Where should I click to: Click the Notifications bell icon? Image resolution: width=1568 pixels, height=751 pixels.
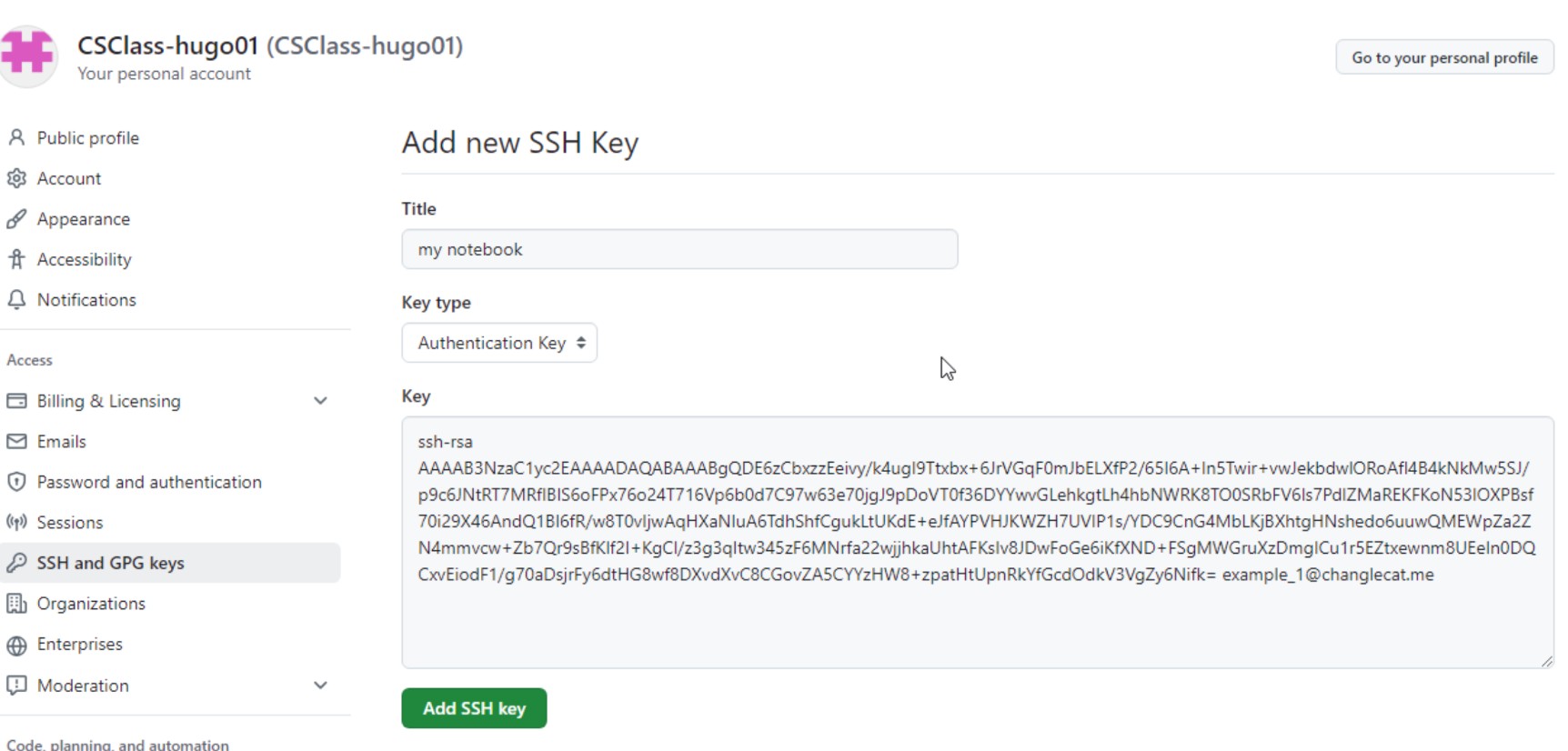pos(16,299)
